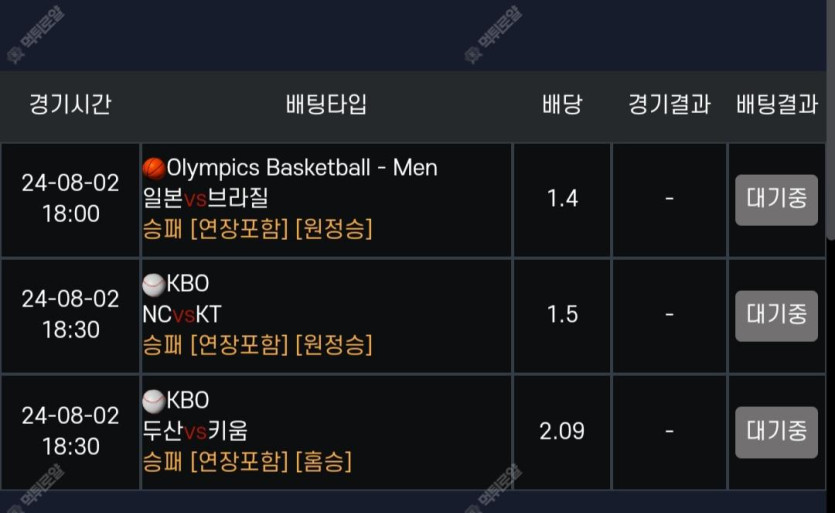Screen dimensions: 835x513
Task: Click the 배당 column header
Action: point(562,104)
